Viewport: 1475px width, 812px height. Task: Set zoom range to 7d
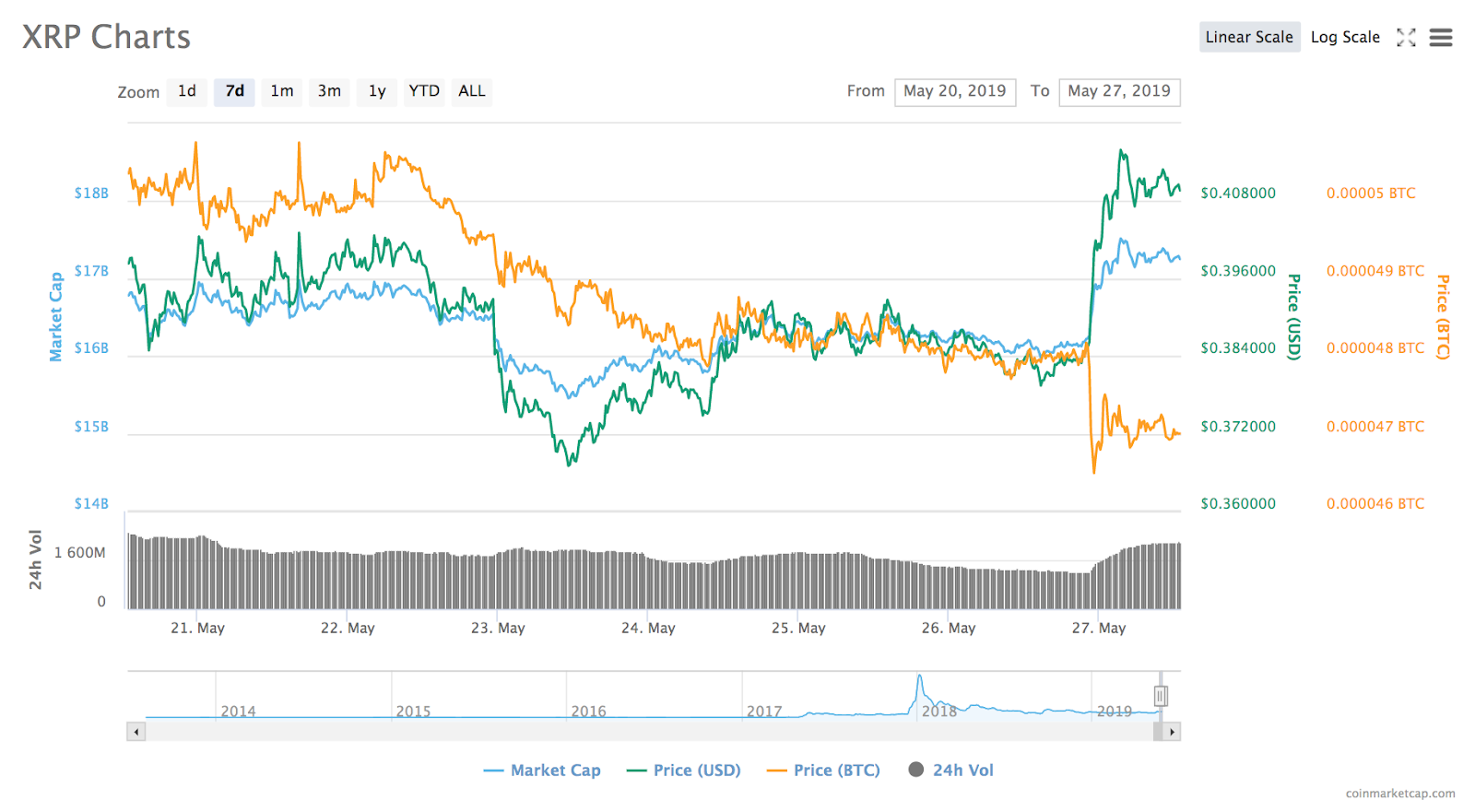pyautogui.click(x=234, y=91)
